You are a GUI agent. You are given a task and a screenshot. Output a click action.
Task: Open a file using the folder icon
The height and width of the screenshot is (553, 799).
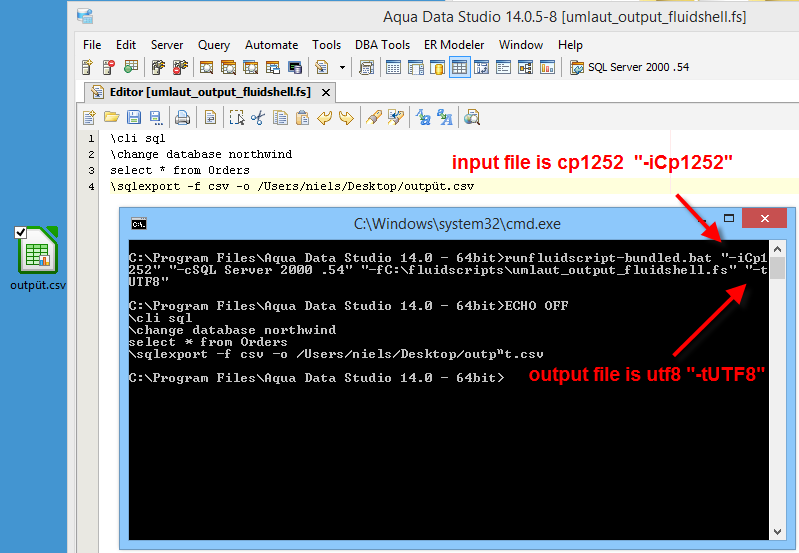112,118
